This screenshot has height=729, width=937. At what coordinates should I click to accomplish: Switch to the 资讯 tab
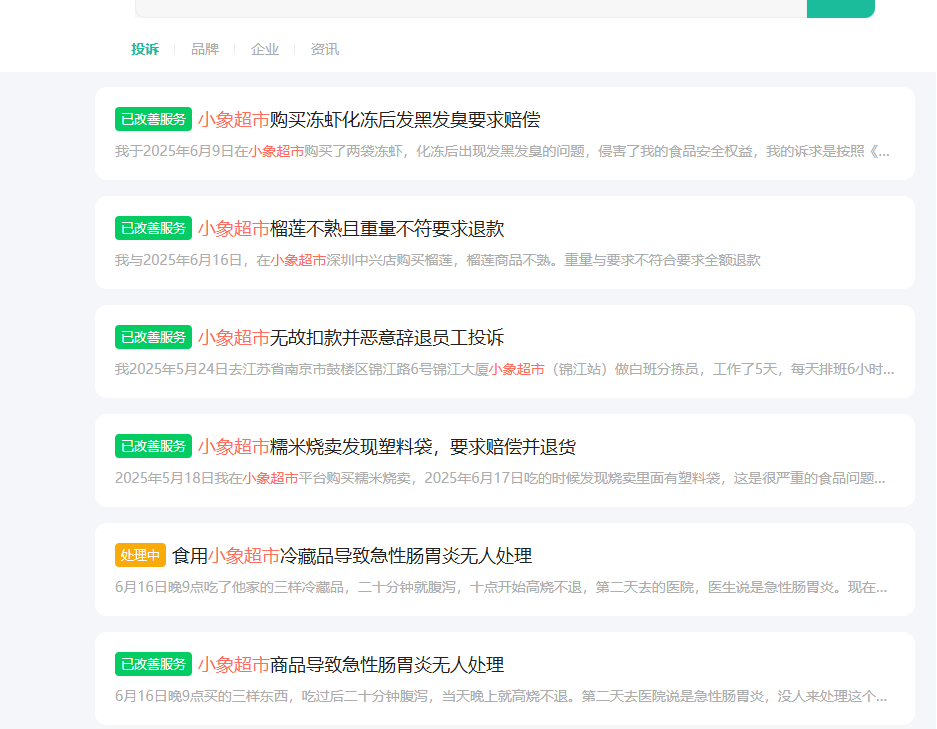coord(324,50)
